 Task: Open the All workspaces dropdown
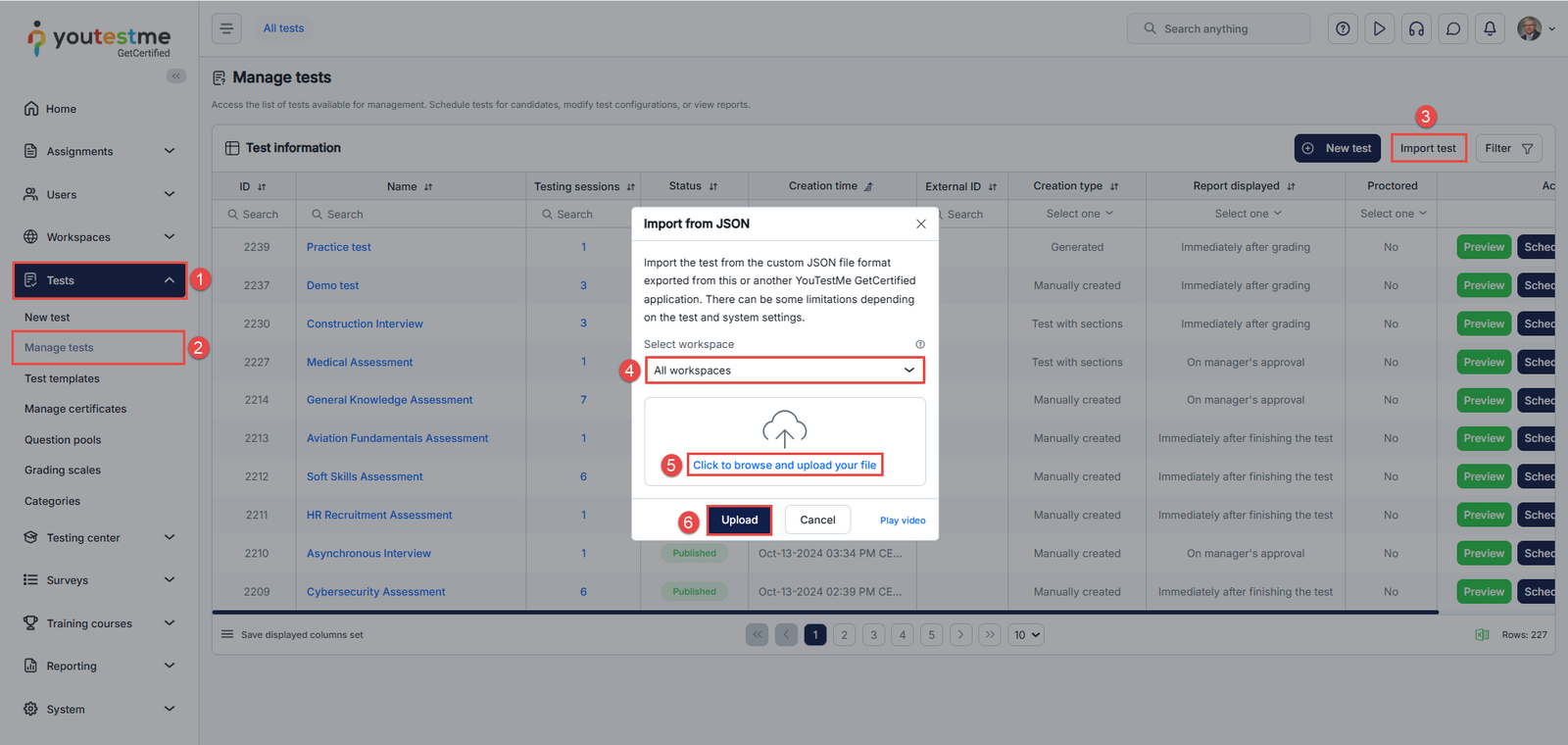click(784, 371)
